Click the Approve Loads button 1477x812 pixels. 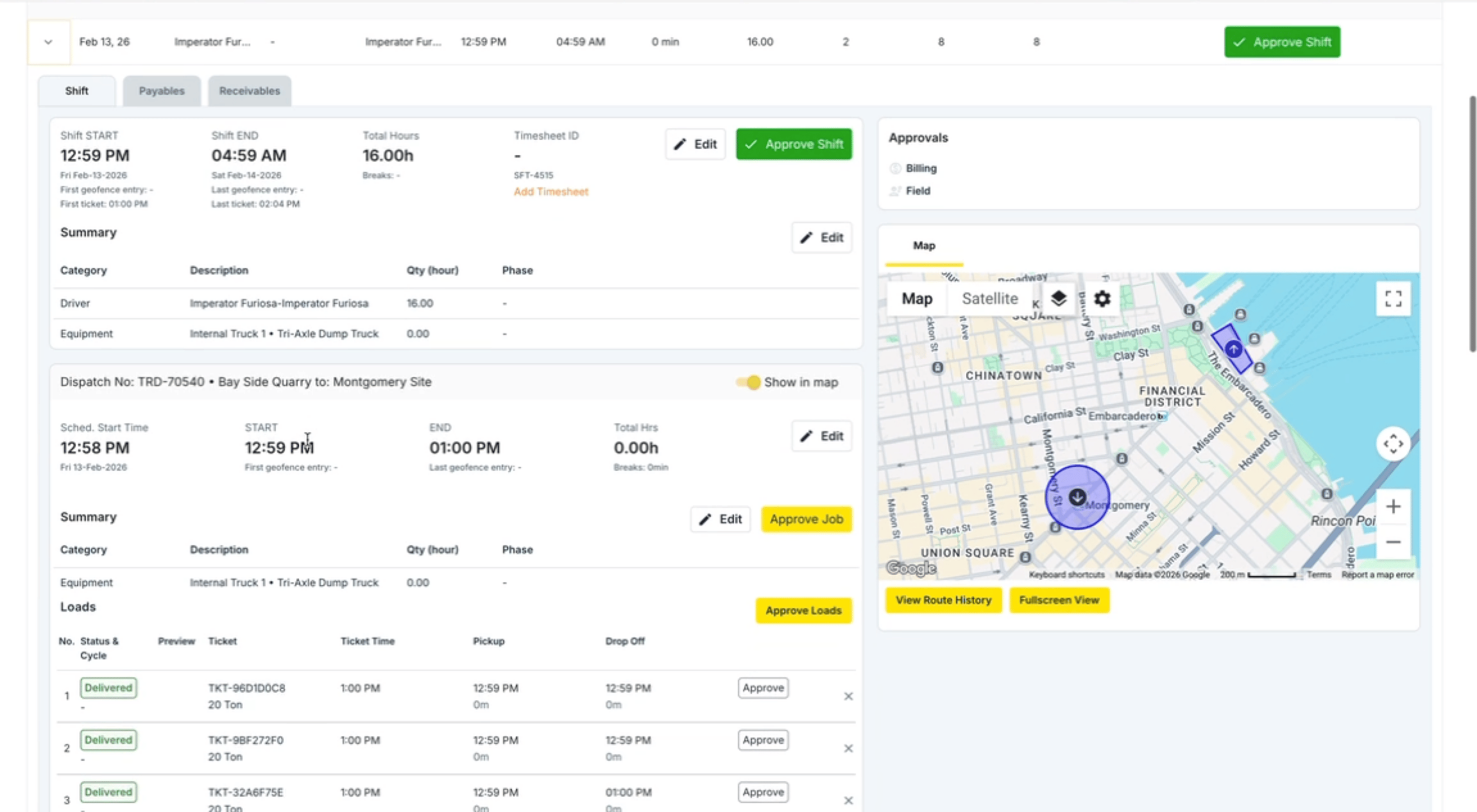pyautogui.click(x=803, y=611)
